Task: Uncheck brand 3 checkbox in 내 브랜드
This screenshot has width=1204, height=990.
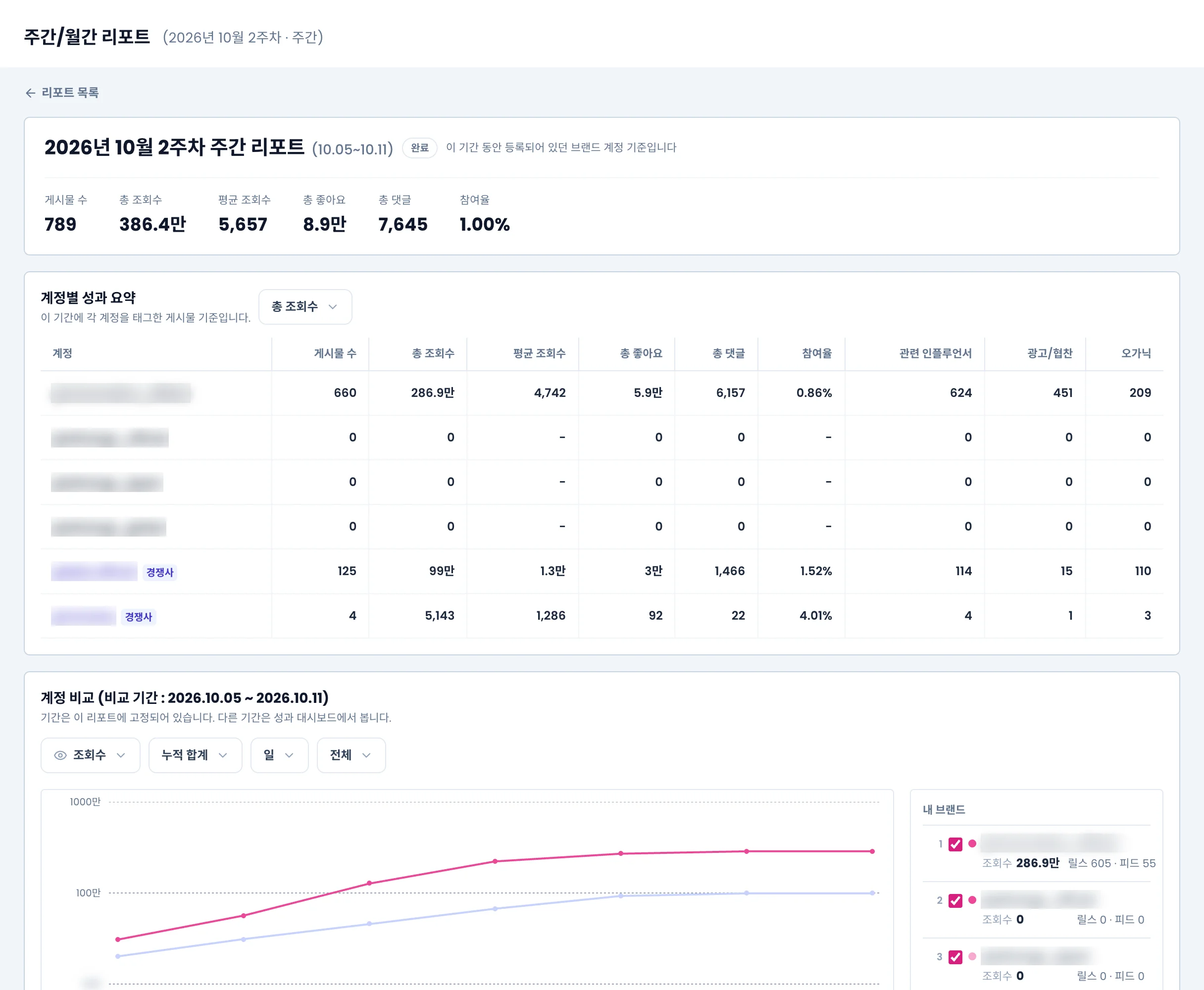Action: pyautogui.click(x=955, y=957)
